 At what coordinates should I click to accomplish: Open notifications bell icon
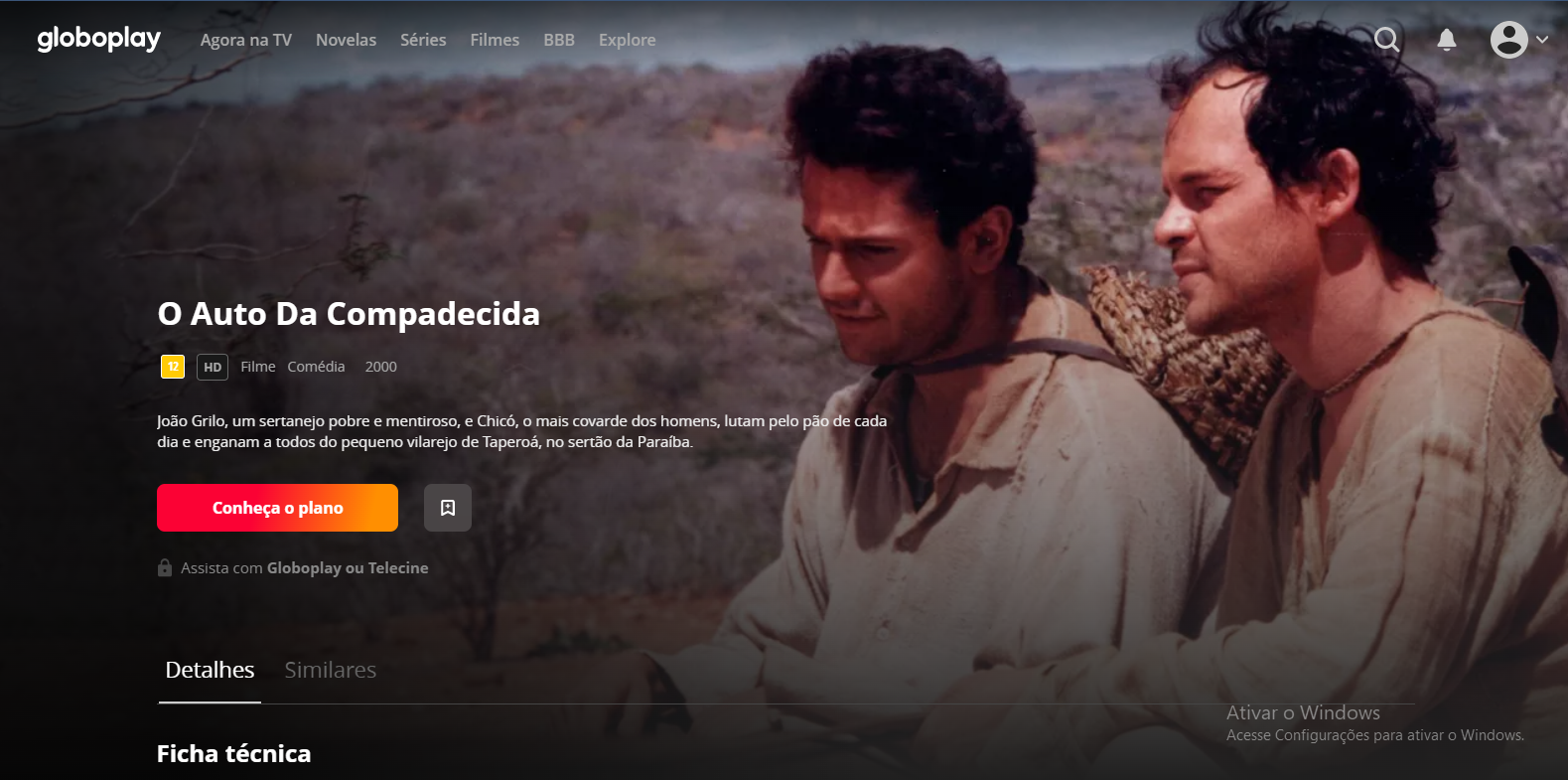click(x=1447, y=40)
